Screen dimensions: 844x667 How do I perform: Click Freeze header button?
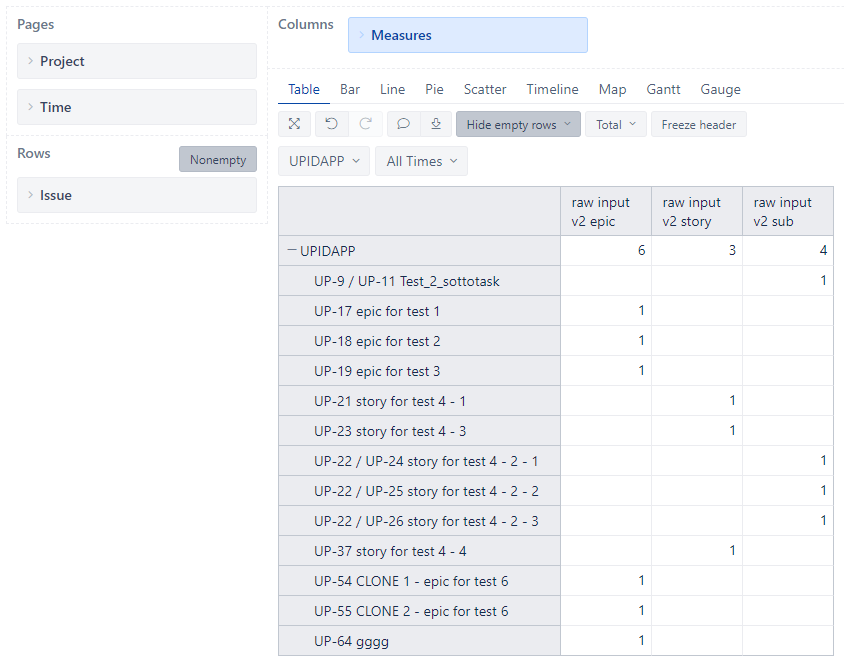pyautogui.click(x=699, y=124)
